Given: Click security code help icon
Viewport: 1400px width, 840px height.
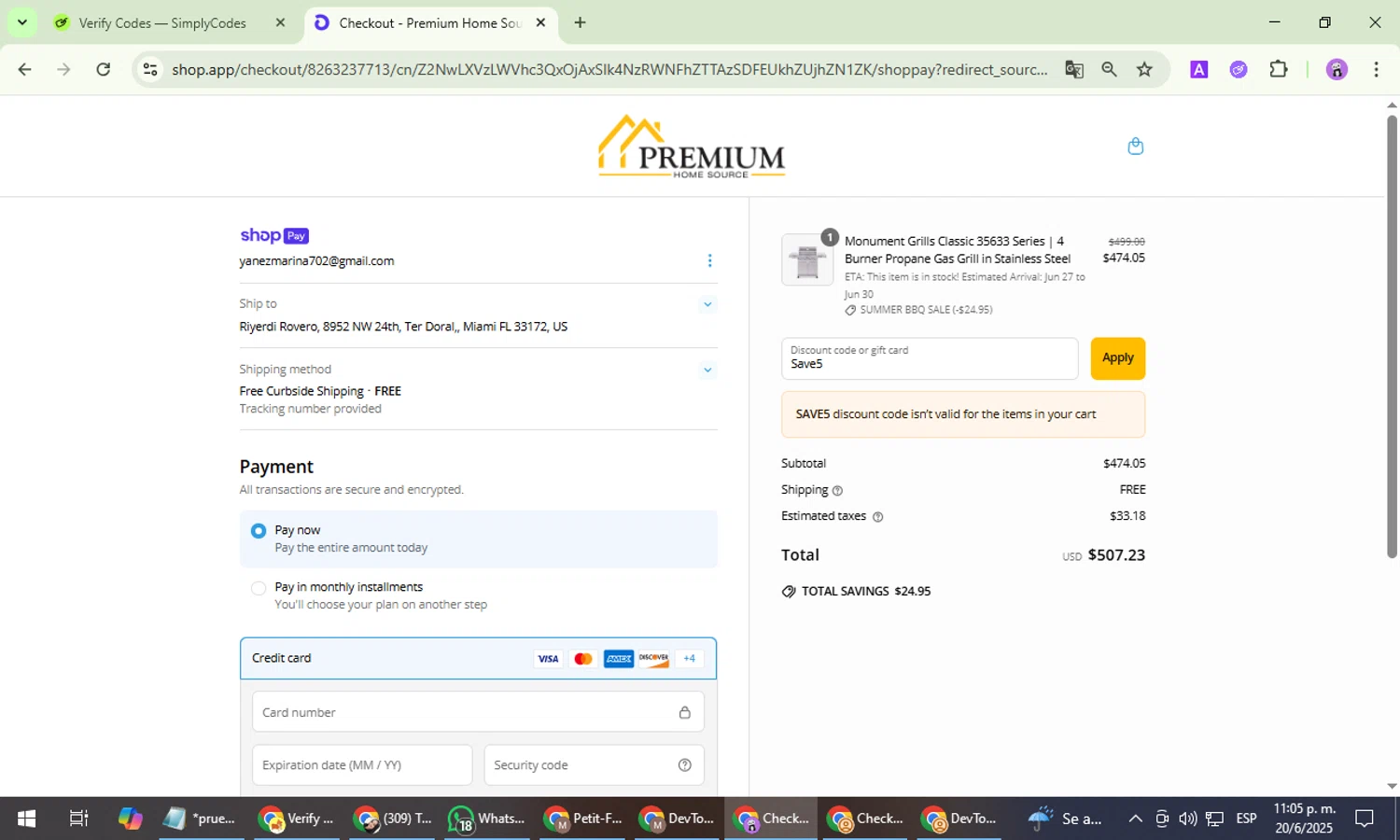Looking at the screenshot, I should pyautogui.click(x=684, y=765).
